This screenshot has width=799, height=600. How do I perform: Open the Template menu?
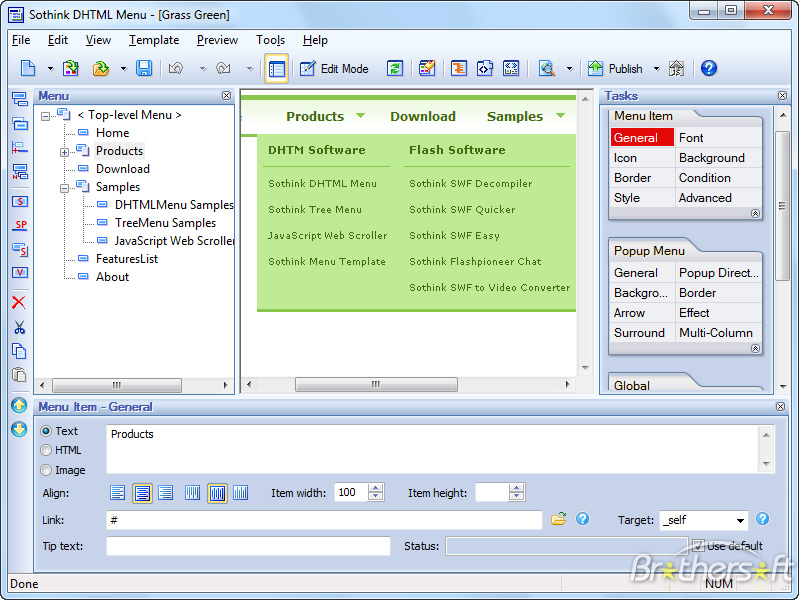(x=154, y=40)
